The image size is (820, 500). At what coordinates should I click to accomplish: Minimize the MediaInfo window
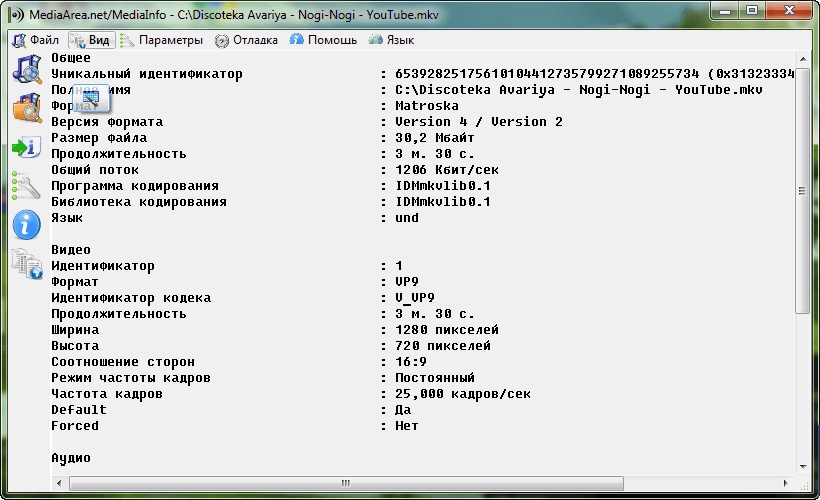point(725,10)
